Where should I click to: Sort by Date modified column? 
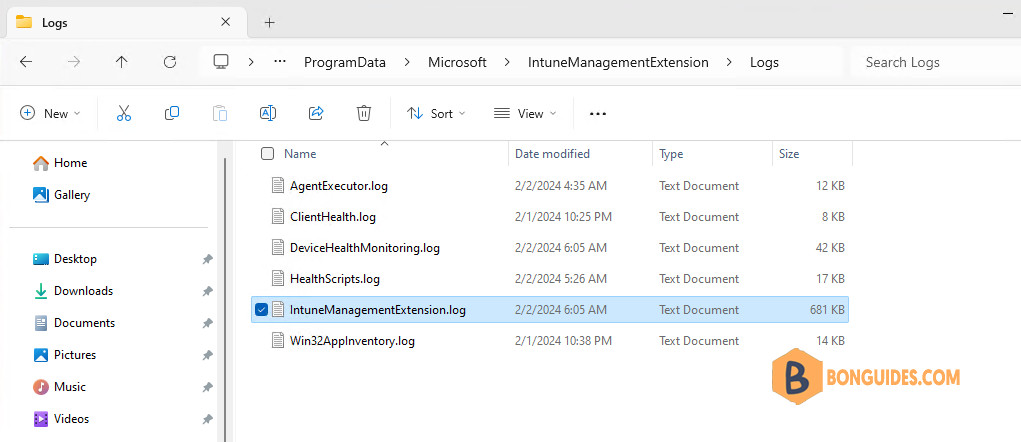552,154
